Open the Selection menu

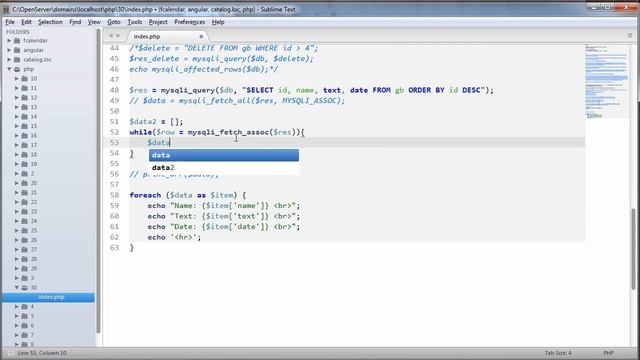(50, 22)
